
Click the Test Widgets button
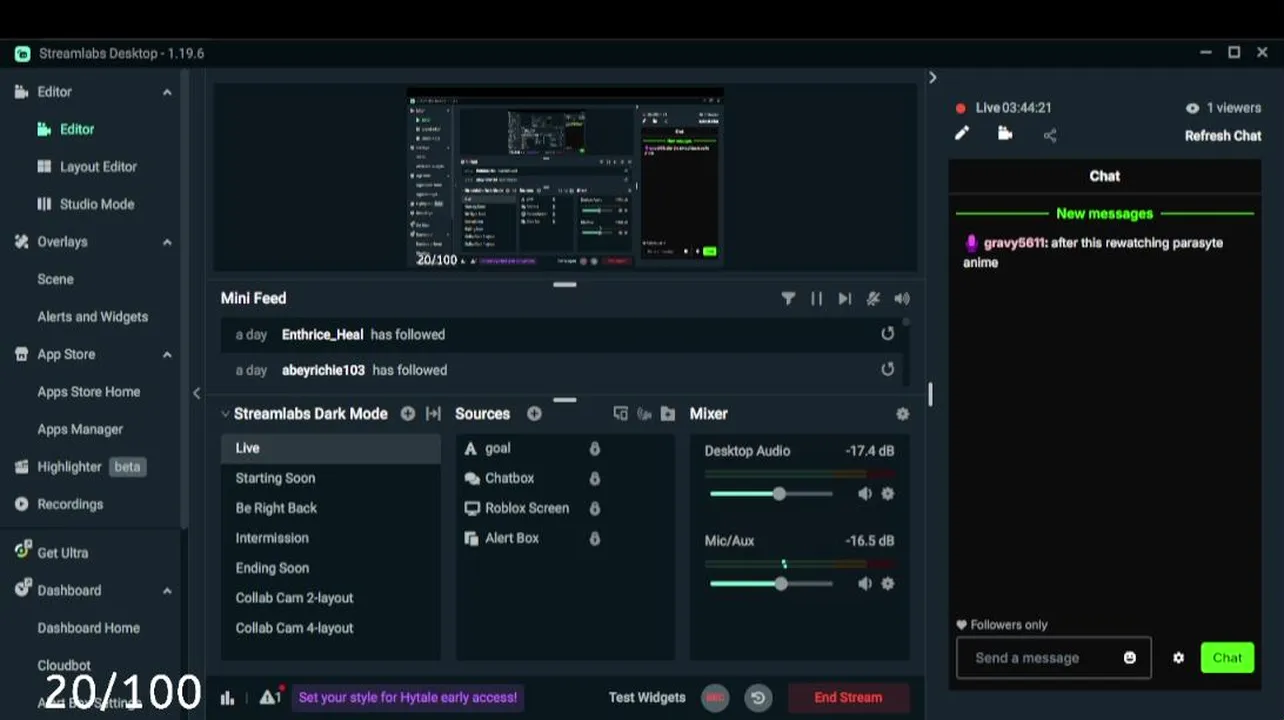647,697
